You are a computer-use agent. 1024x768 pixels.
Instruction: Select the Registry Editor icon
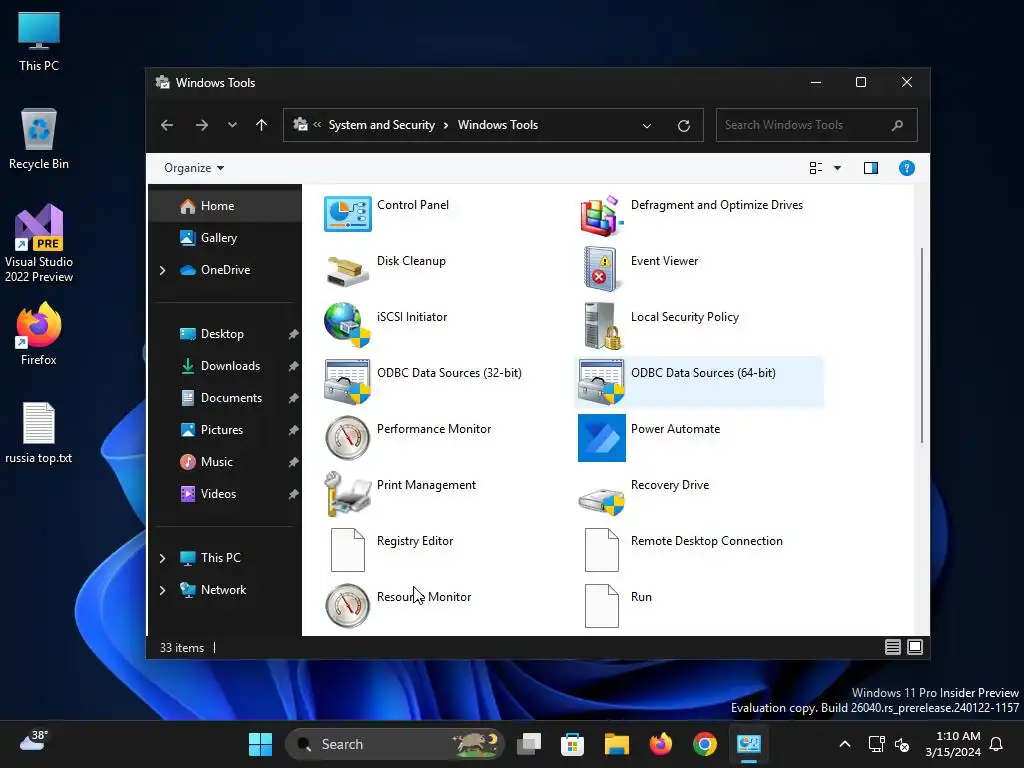347,550
